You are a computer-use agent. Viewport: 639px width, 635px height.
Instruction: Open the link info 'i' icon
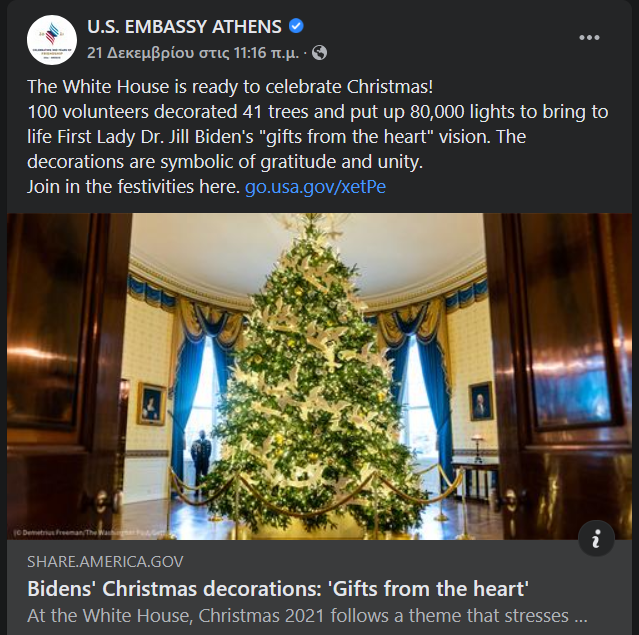click(596, 538)
